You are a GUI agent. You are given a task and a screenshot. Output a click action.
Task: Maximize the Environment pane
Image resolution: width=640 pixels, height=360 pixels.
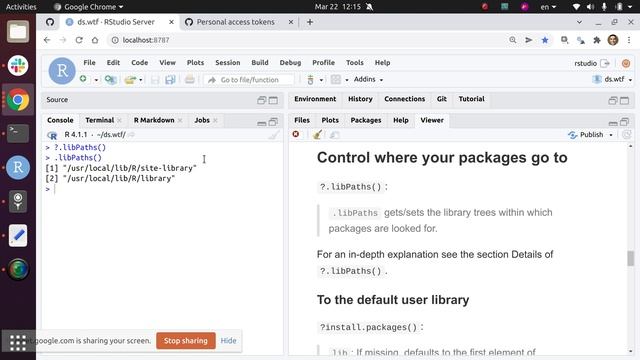point(624,100)
